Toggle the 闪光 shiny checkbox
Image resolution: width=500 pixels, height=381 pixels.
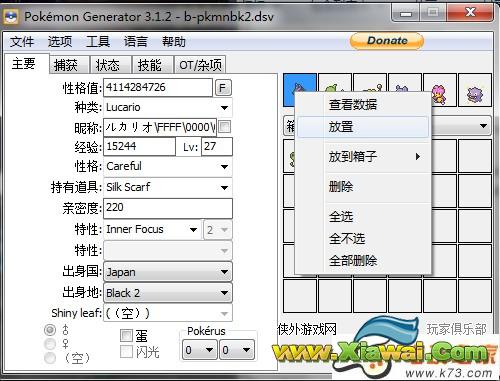[x=126, y=352]
